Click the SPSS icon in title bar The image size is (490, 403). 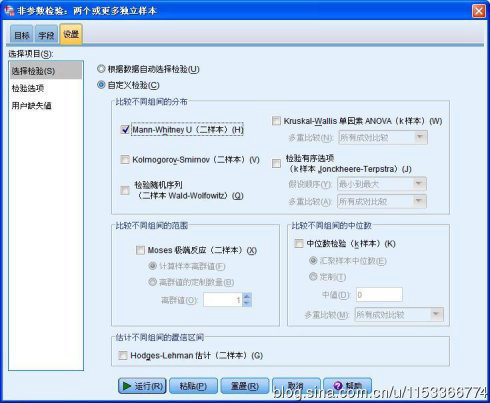click(9, 10)
